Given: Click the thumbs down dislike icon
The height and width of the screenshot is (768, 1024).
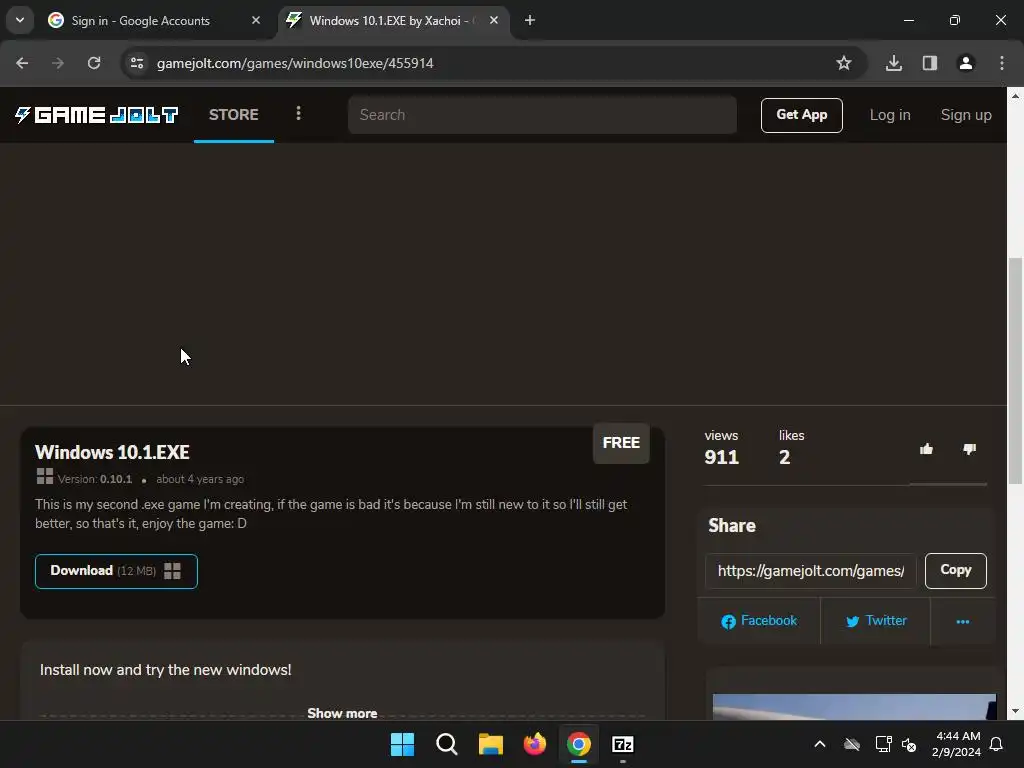Looking at the screenshot, I should point(969,449).
